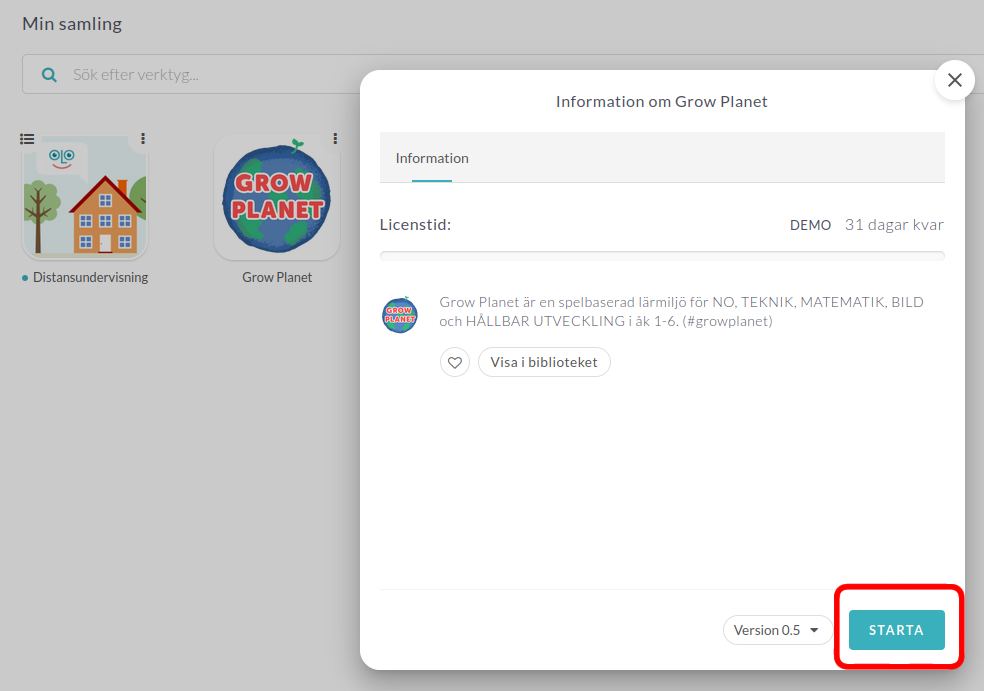984x691 pixels.
Task: Click the Grow Planet label under tile
Action: tap(277, 277)
